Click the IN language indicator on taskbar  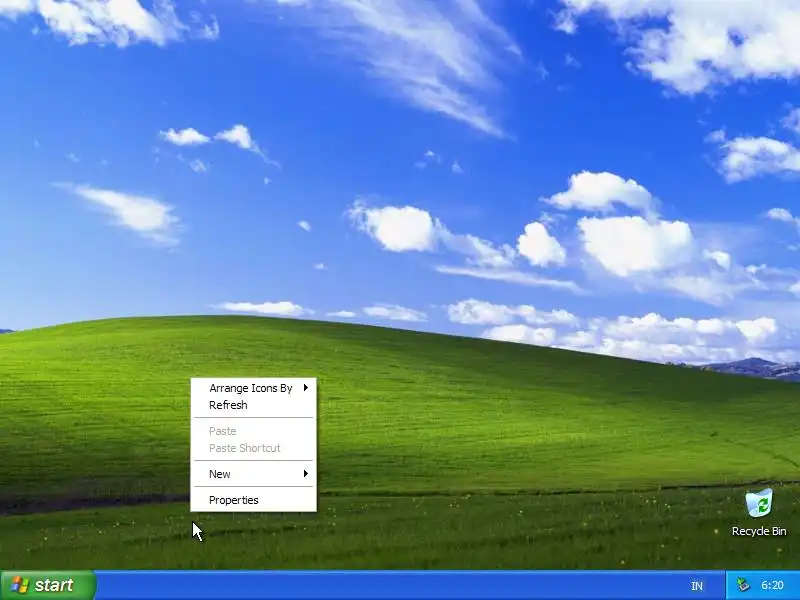[x=697, y=586]
